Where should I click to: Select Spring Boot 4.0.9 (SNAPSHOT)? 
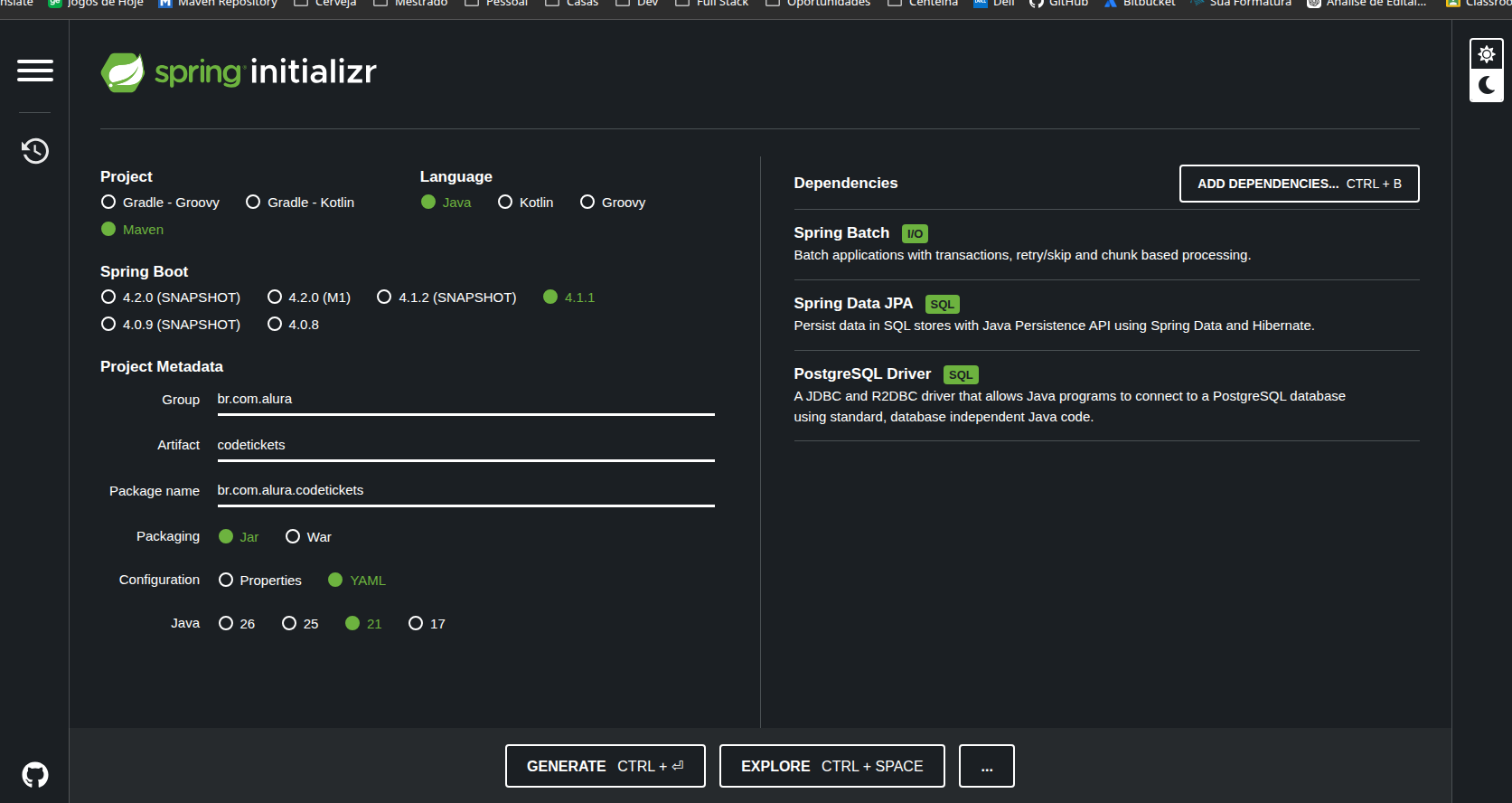tap(171, 325)
